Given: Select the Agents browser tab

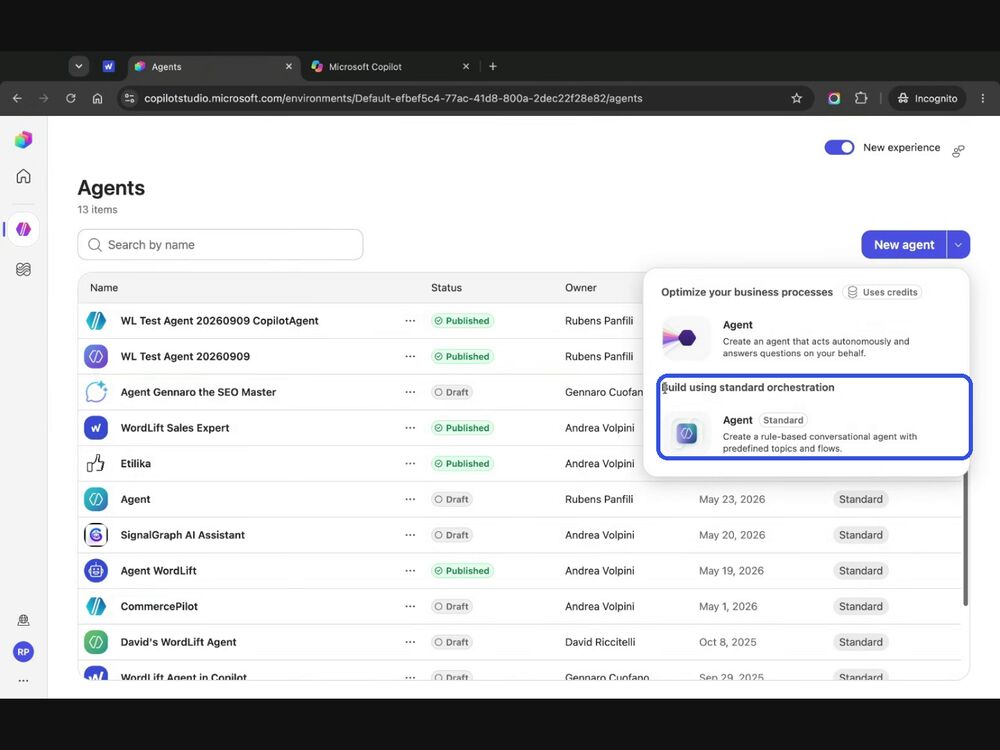Looking at the screenshot, I should (214, 66).
